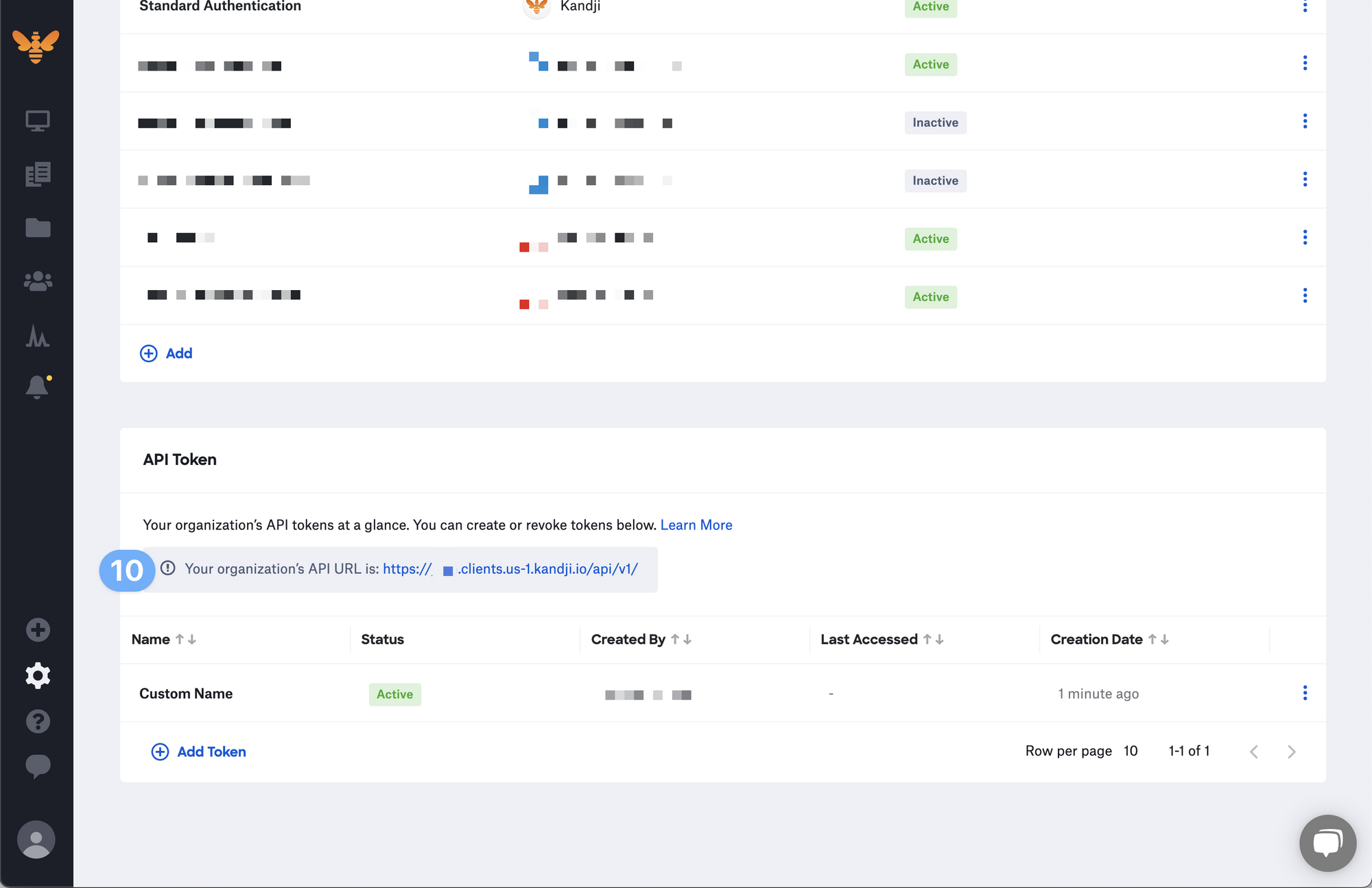
Task: Open the Learn More link
Action: pos(696,525)
